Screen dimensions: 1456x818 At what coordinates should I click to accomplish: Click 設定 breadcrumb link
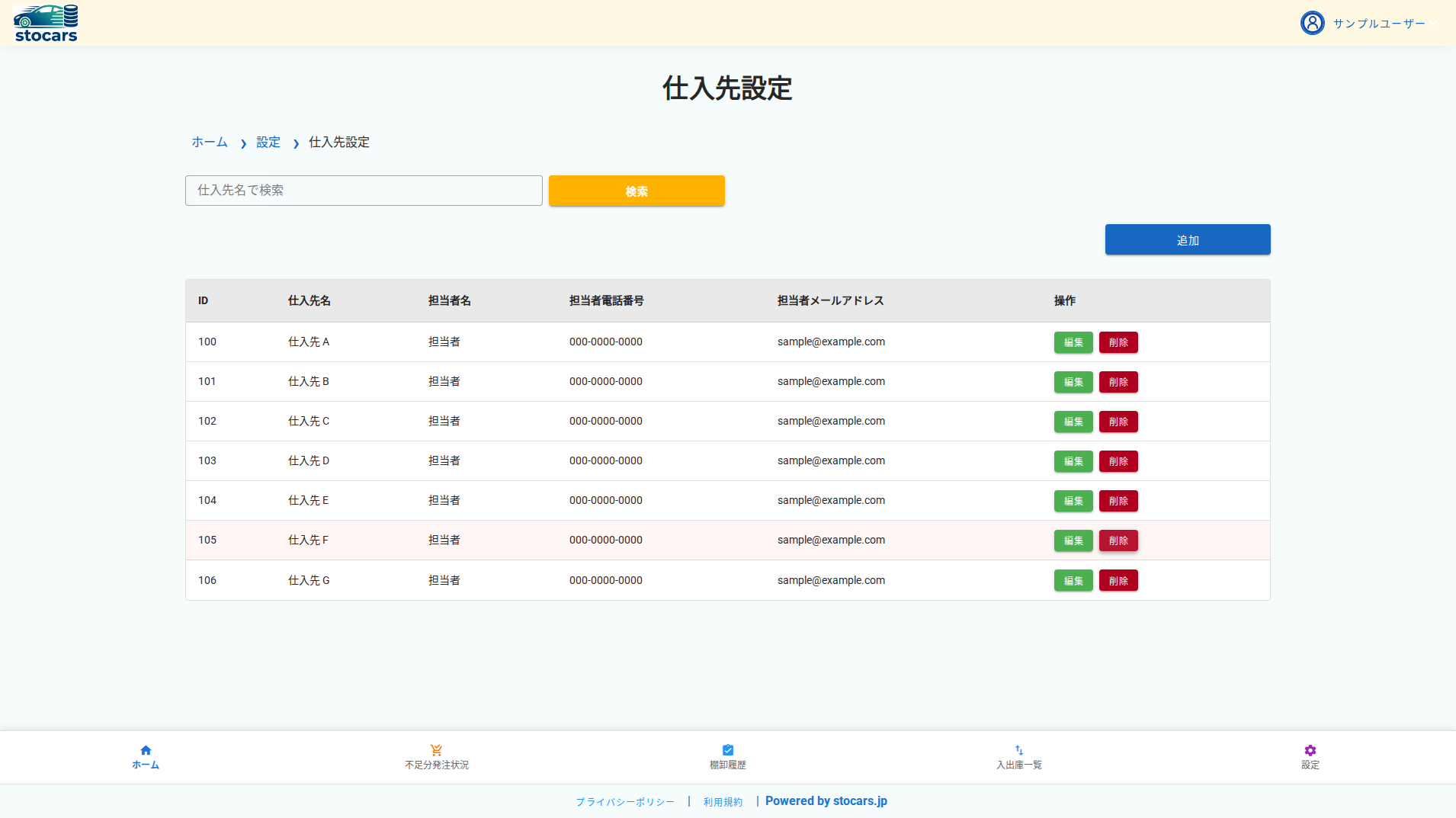(268, 142)
